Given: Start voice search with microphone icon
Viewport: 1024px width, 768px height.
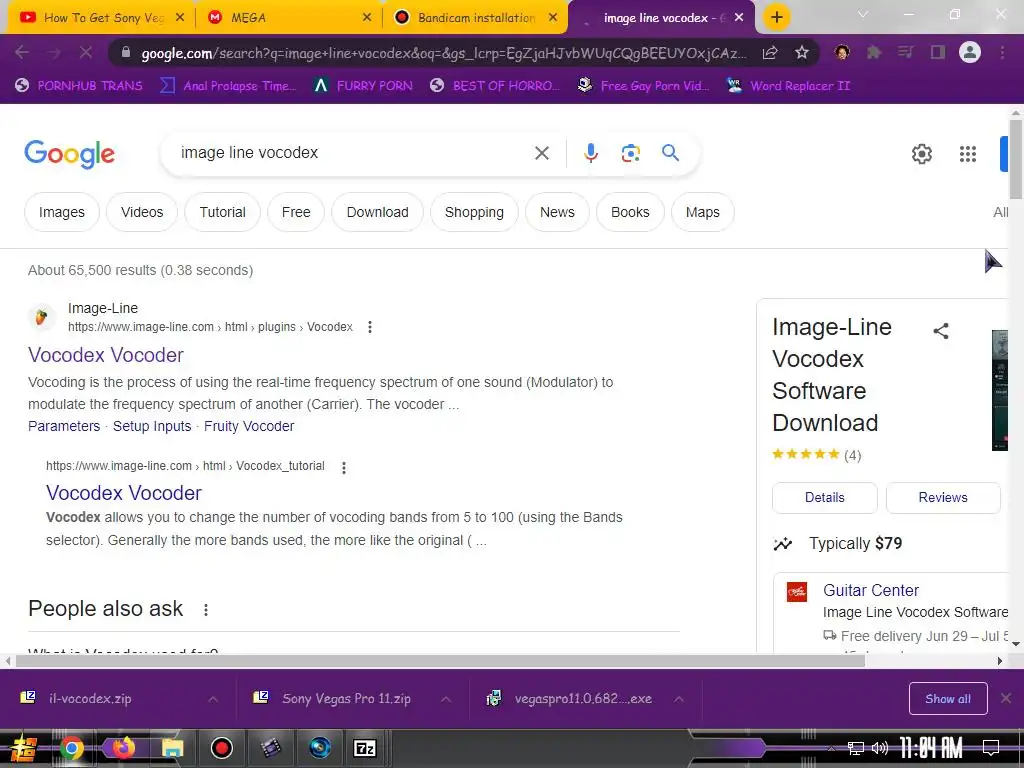Looking at the screenshot, I should click(x=590, y=153).
